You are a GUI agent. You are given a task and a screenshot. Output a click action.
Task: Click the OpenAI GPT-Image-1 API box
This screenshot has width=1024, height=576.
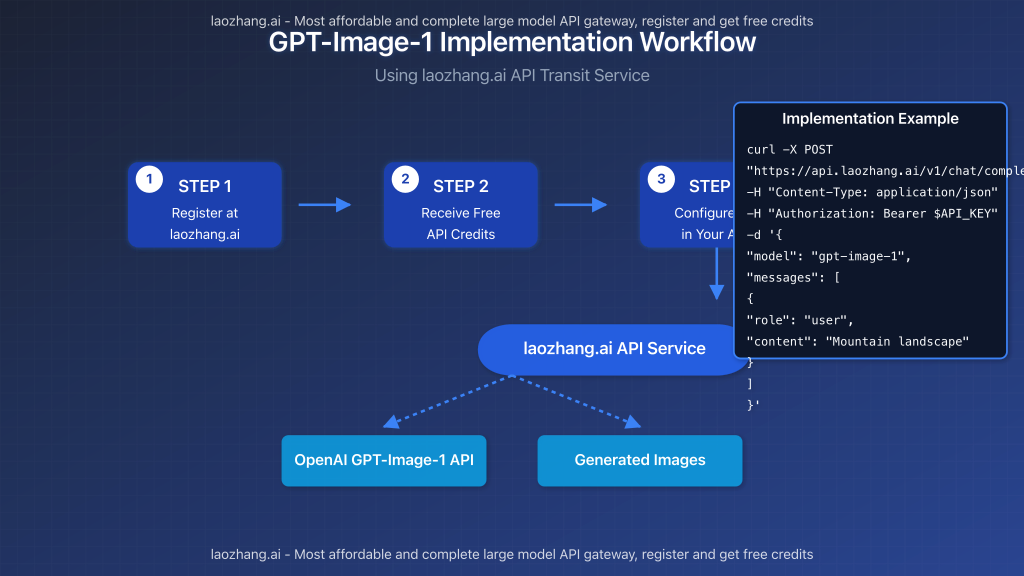(384, 460)
